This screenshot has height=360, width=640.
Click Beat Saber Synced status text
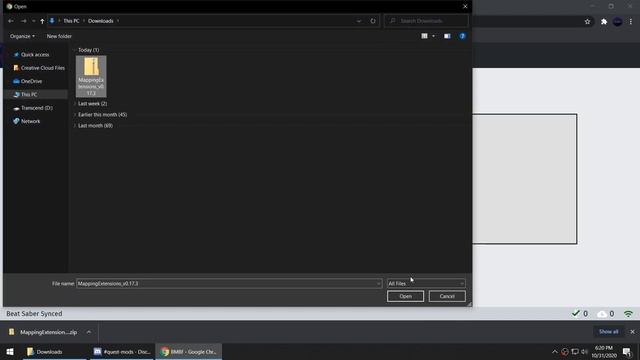point(34,314)
